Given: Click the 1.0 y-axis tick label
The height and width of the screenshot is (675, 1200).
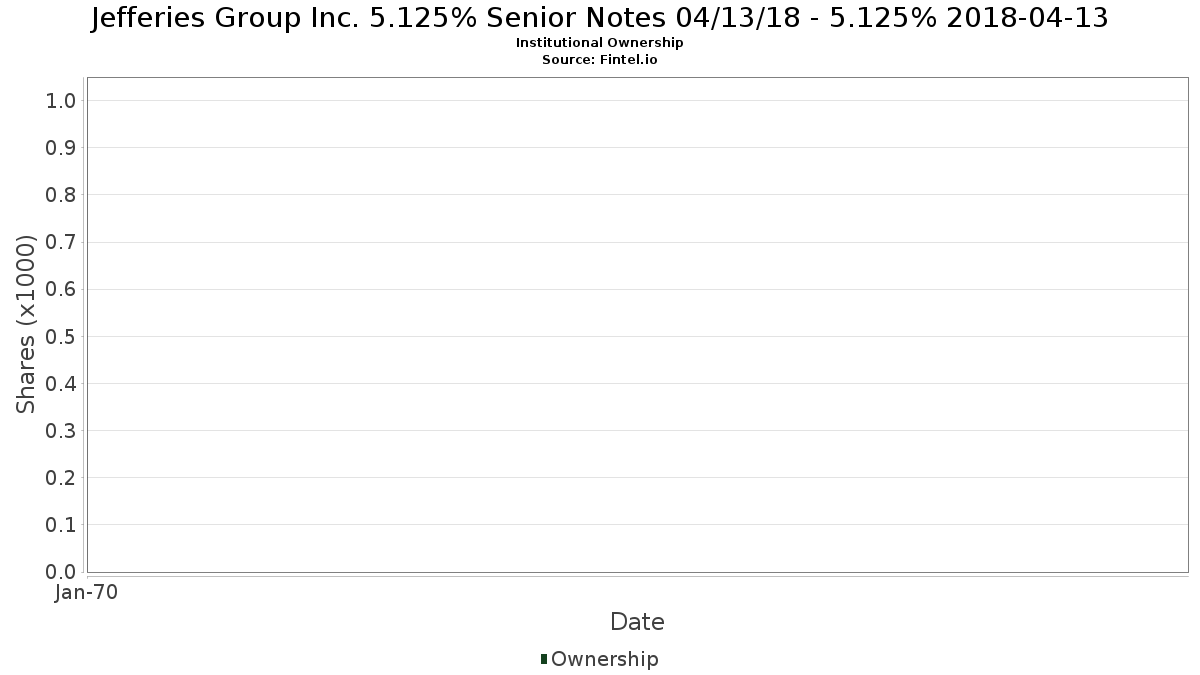Looking at the screenshot, I should [x=61, y=100].
